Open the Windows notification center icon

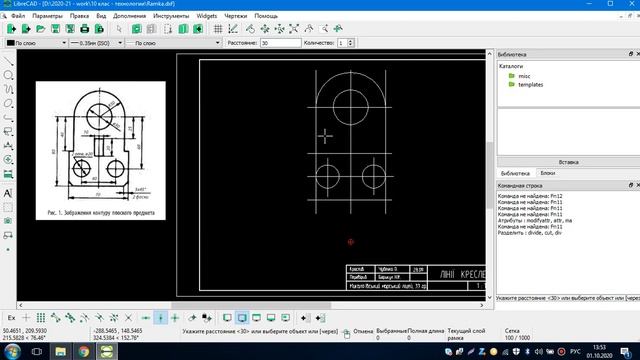[x=625, y=351]
